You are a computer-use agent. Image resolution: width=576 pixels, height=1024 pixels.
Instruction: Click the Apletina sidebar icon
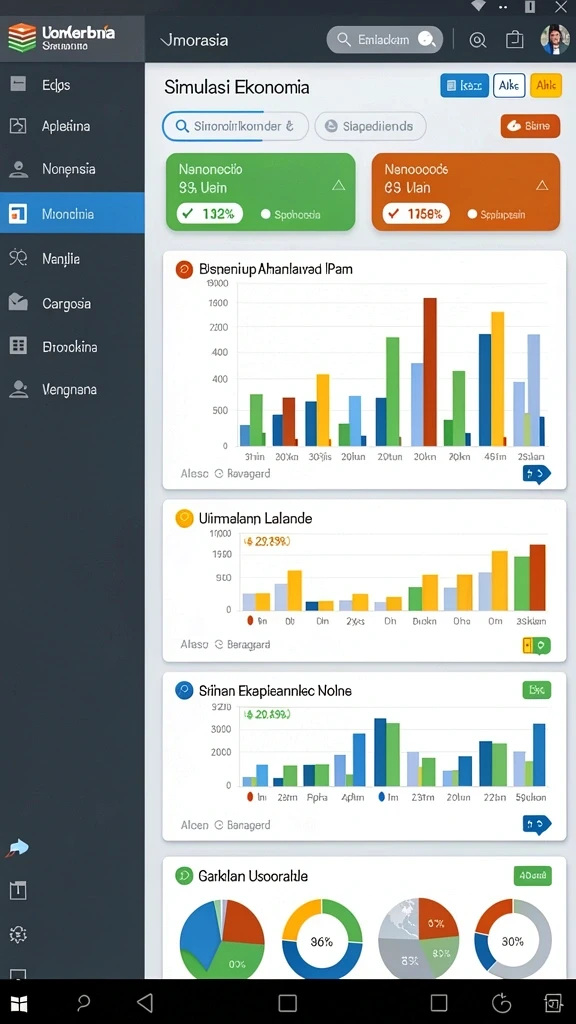coord(18,126)
